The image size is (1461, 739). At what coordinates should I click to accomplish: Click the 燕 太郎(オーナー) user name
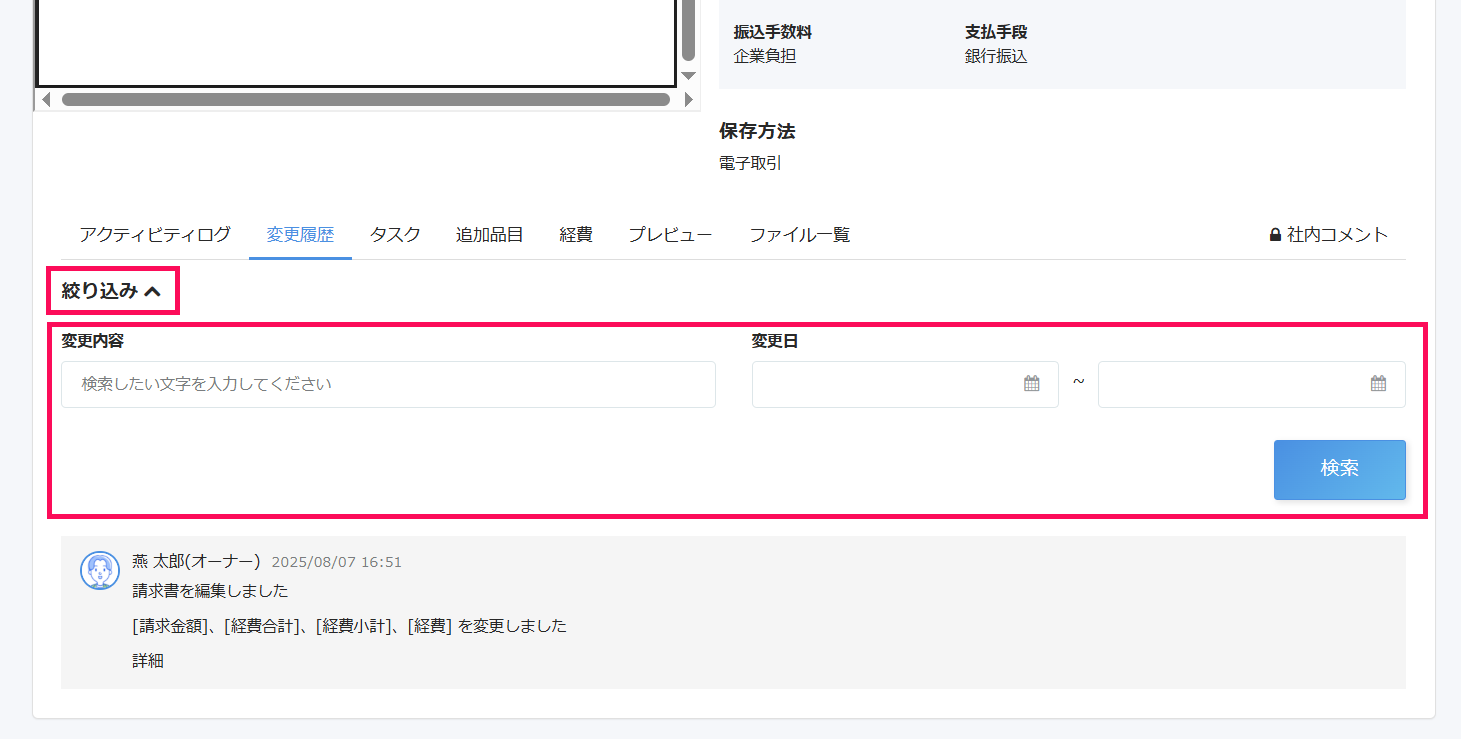point(196,562)
